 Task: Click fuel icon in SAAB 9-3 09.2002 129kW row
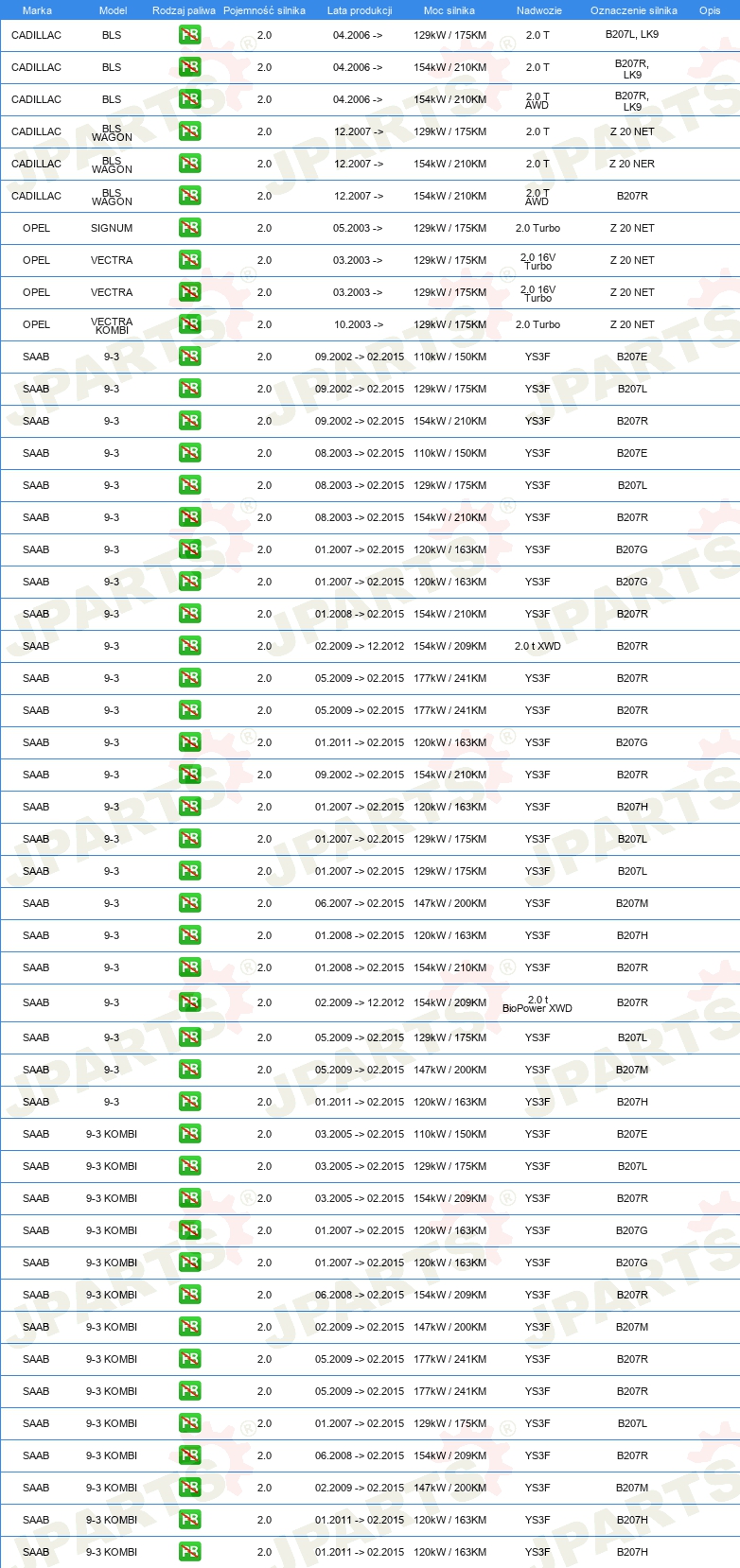click(x=189, y=389)
